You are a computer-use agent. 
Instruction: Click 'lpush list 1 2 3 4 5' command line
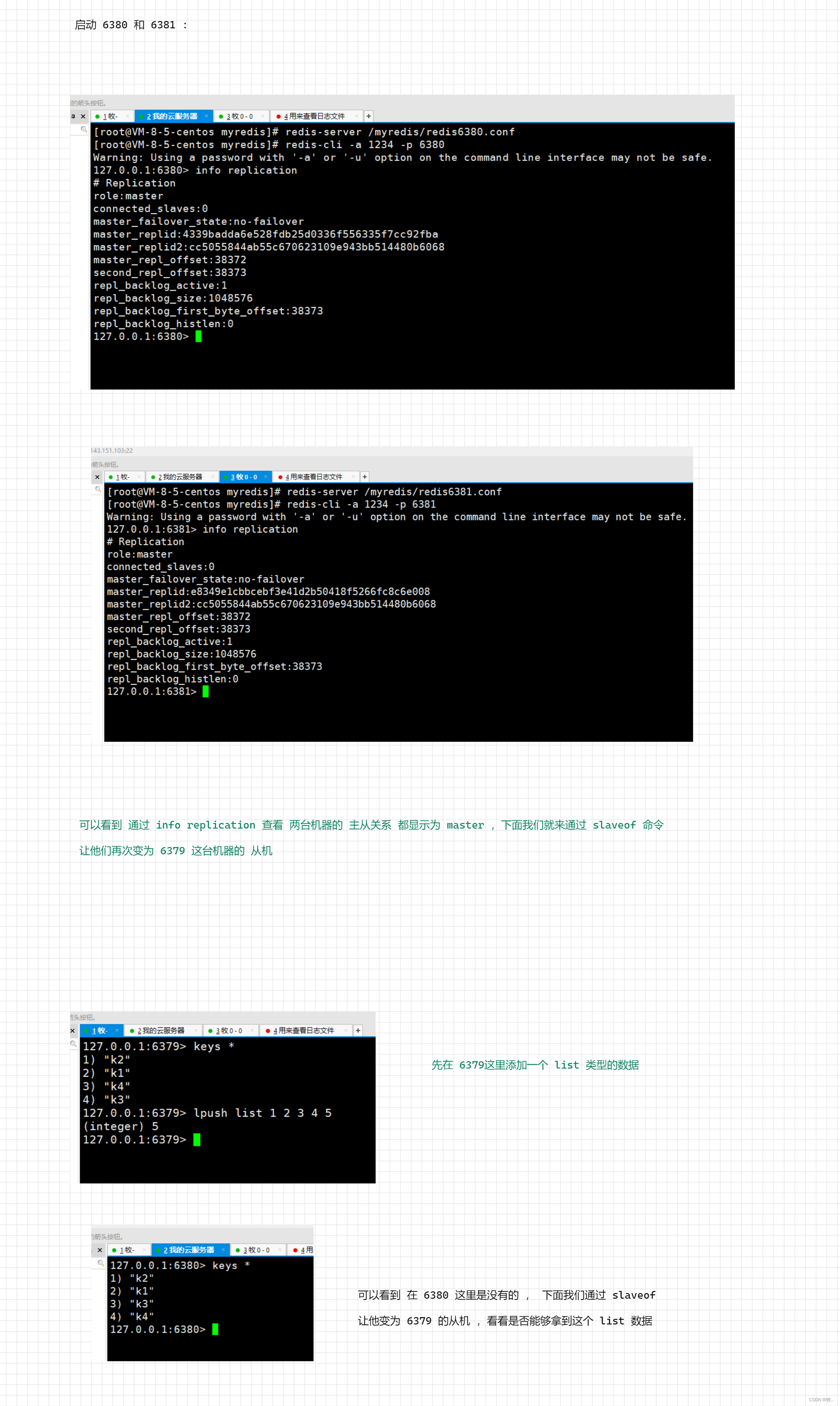(x=263, y=1113)
